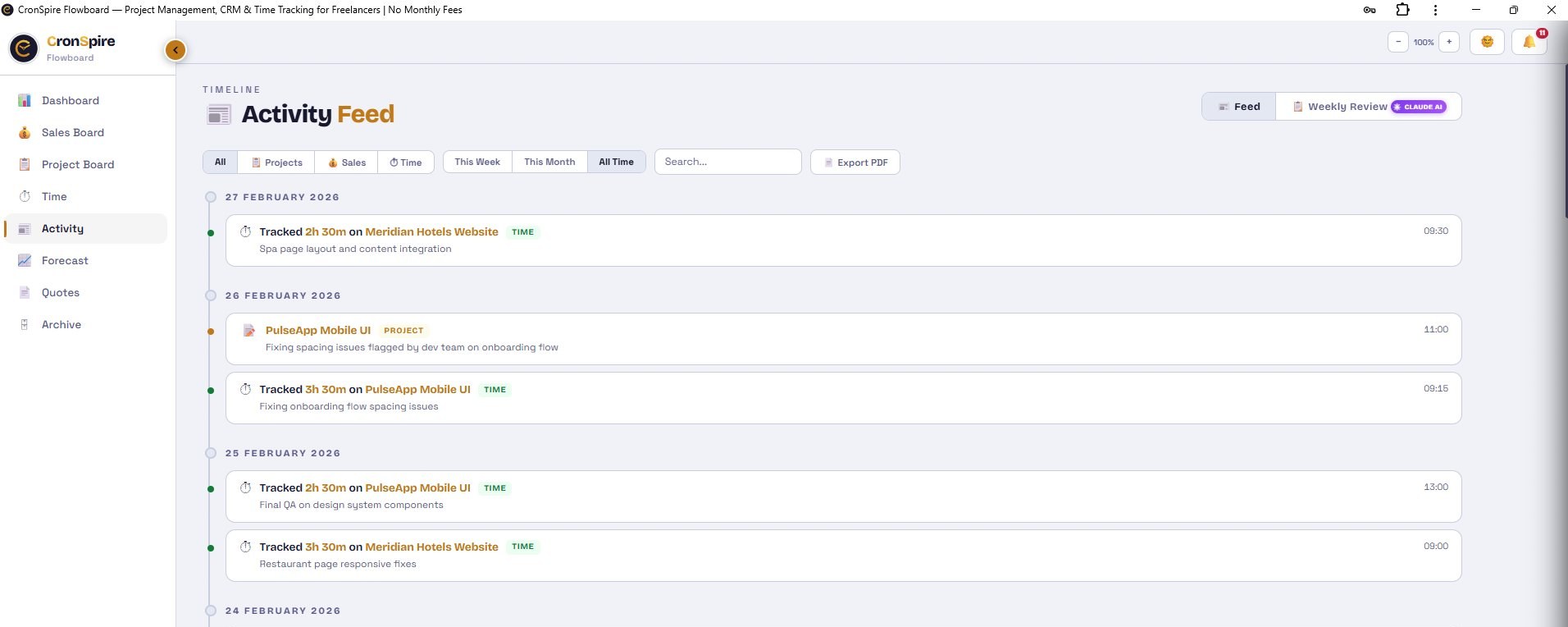Image resolution: width=1568 pixels, height=627 pixels.
Task: Open Dashboard from the sidebar
Action: [x=85, y=100]
